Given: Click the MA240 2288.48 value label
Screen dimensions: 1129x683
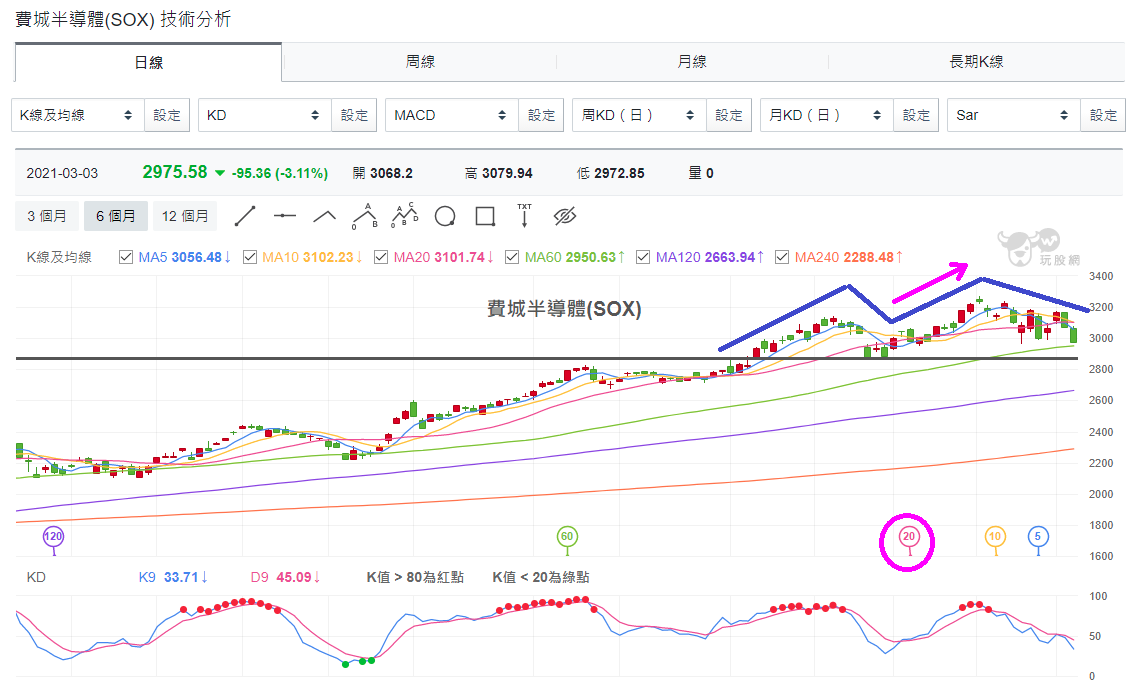Looking at the screenshot, I should 848,257.
